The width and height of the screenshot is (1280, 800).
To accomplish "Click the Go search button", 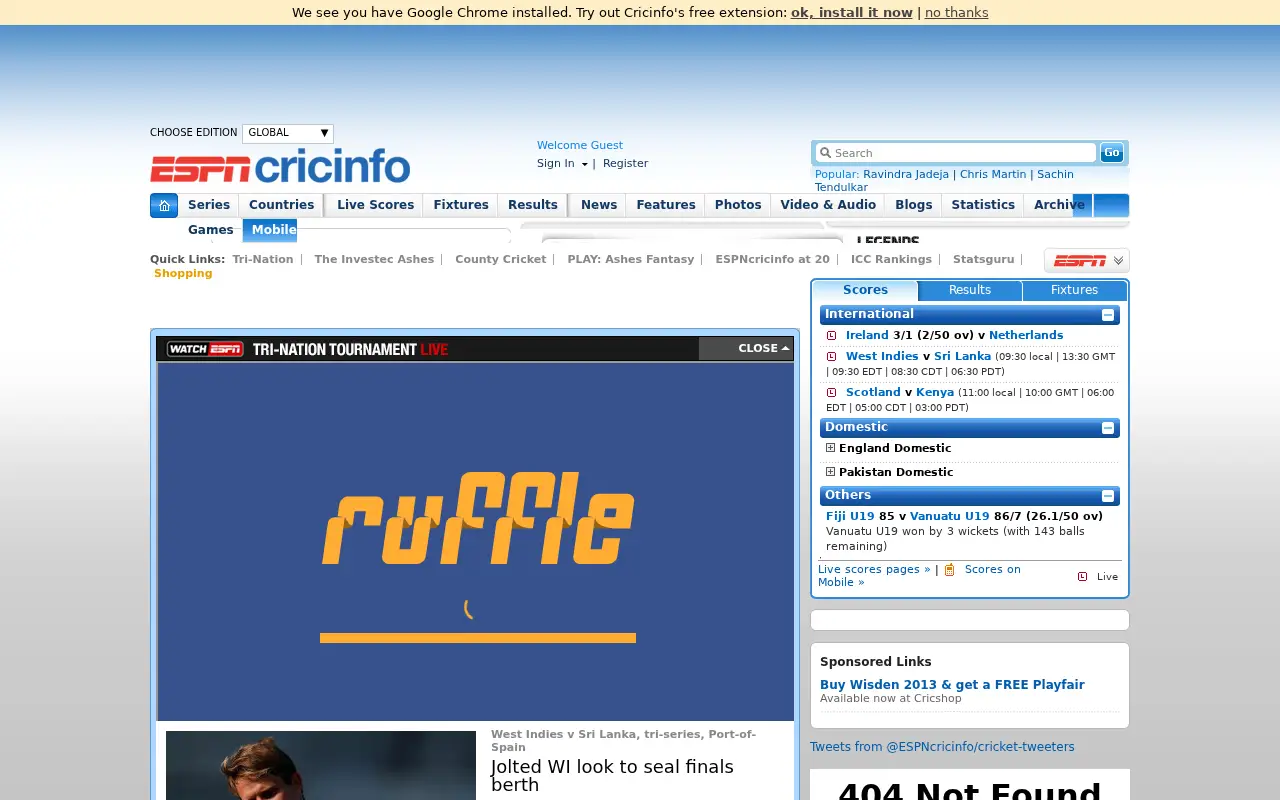I will pos(1111,152).
